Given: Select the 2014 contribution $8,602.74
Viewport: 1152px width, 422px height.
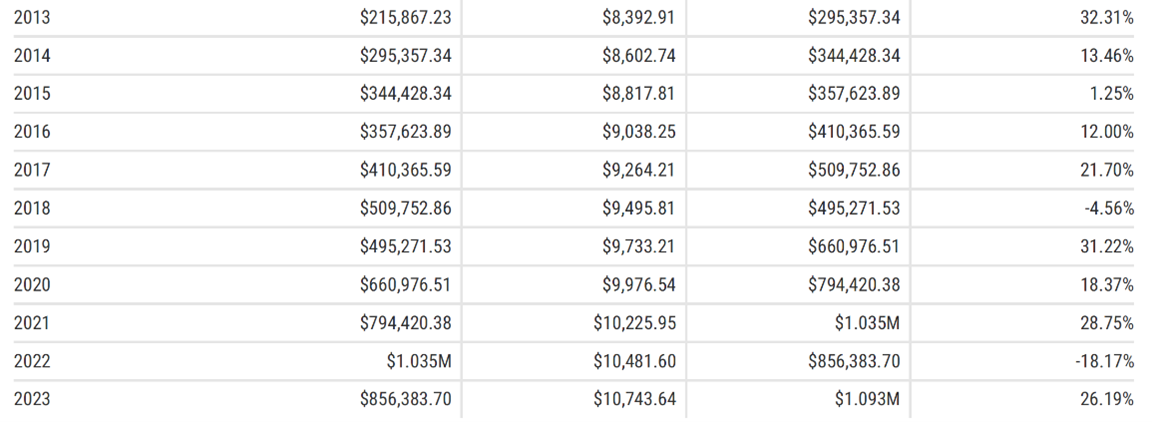Looking at the screenshot, I should click(x=638, y=56).
